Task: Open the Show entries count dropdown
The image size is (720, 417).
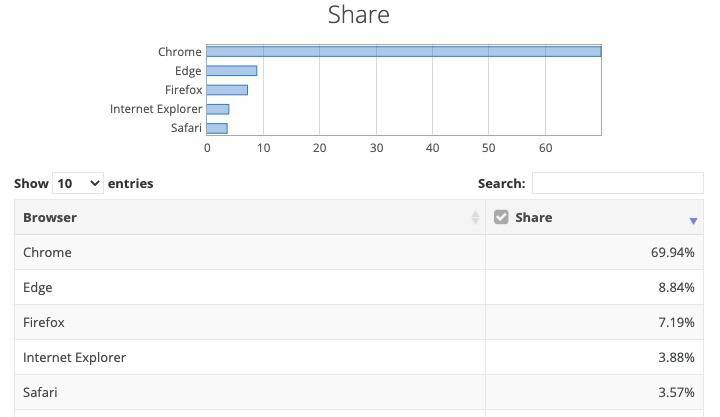Action: pyautogui.click(x=79, y=183)
